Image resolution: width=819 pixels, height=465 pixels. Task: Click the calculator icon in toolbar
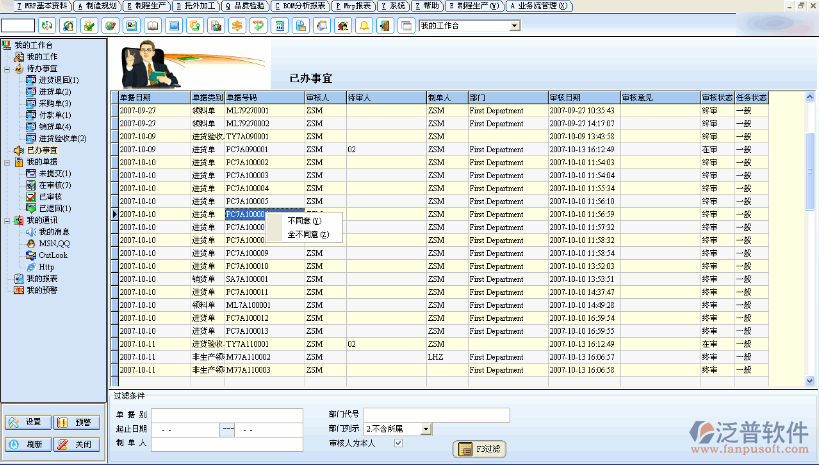point(280,25)
